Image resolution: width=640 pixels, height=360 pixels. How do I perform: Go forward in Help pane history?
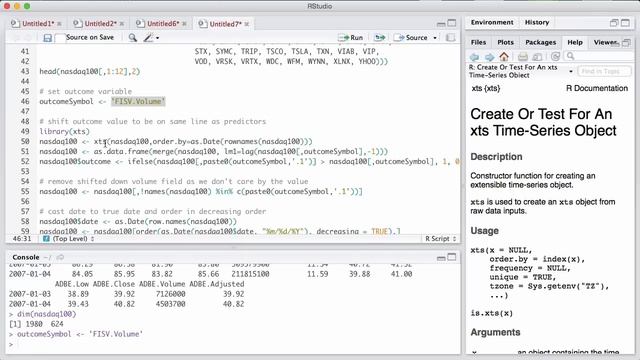coord(489,57)
